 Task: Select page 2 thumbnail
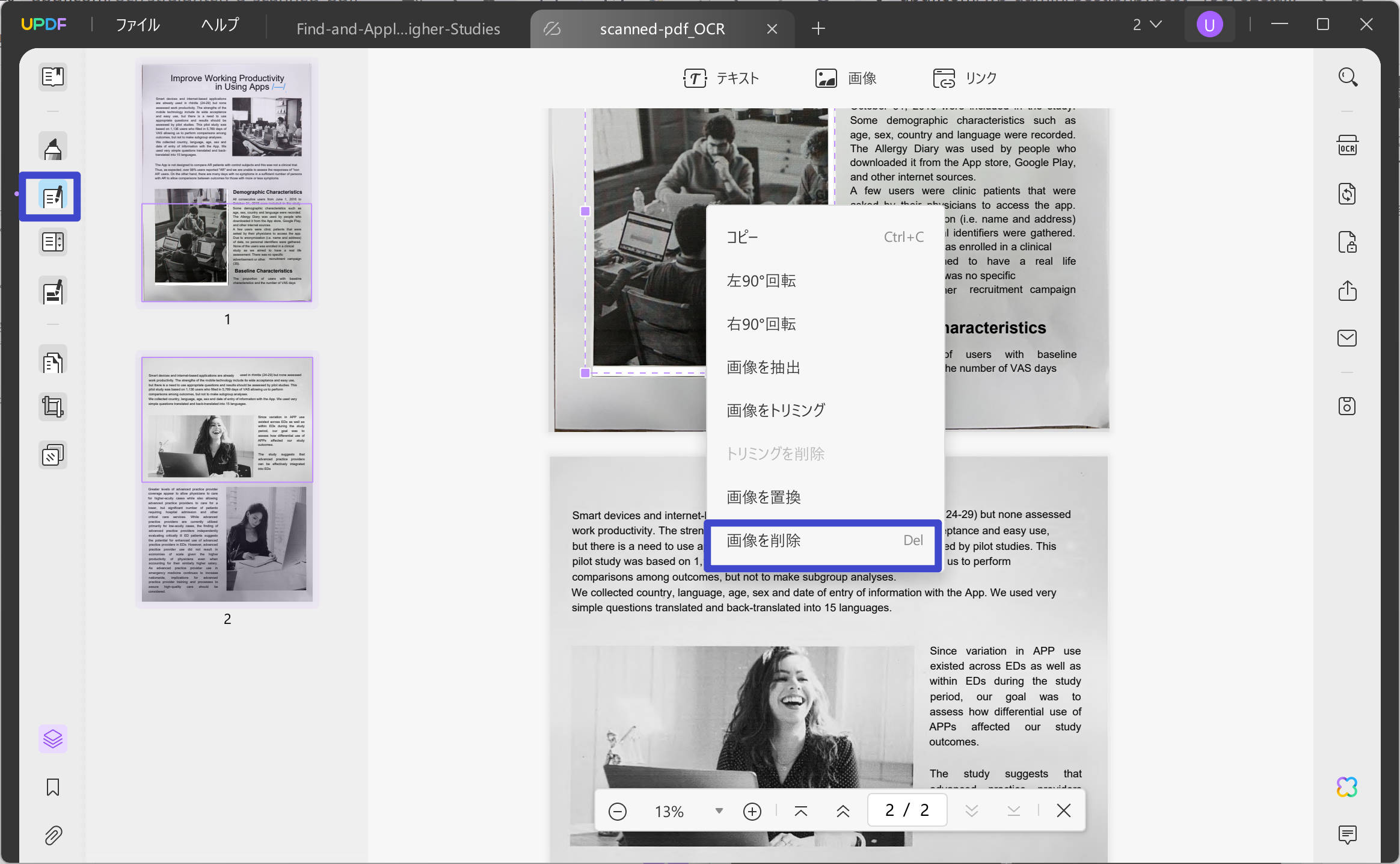point(227,480)
